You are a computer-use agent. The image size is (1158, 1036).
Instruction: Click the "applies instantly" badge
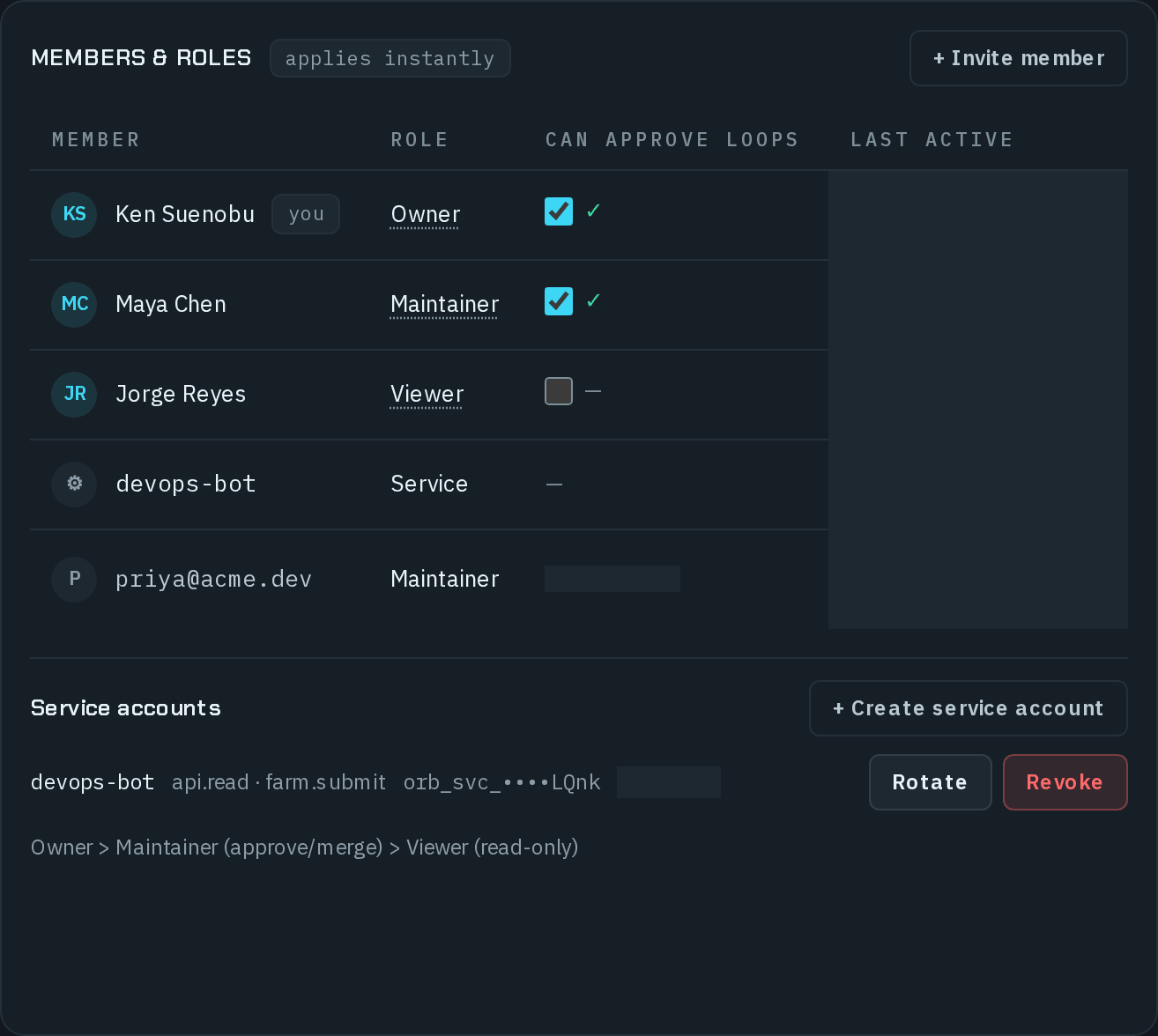[390, 58]
